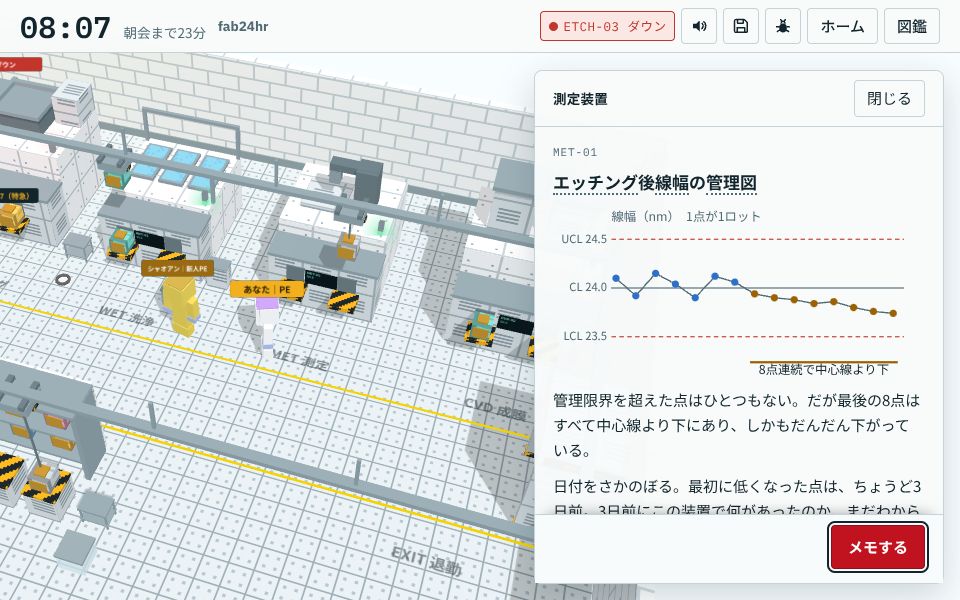960x600 pixels.
Task: Go to ホーム
Action: click(842, 26)
